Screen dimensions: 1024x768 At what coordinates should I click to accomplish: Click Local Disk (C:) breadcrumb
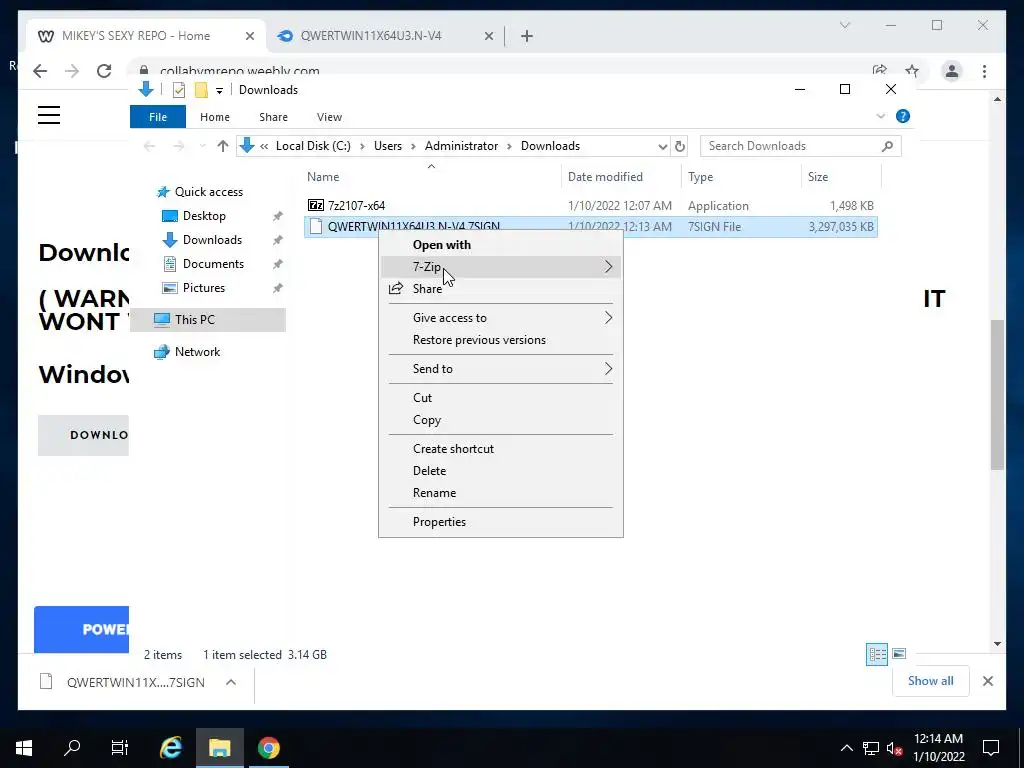click(313, 146)
